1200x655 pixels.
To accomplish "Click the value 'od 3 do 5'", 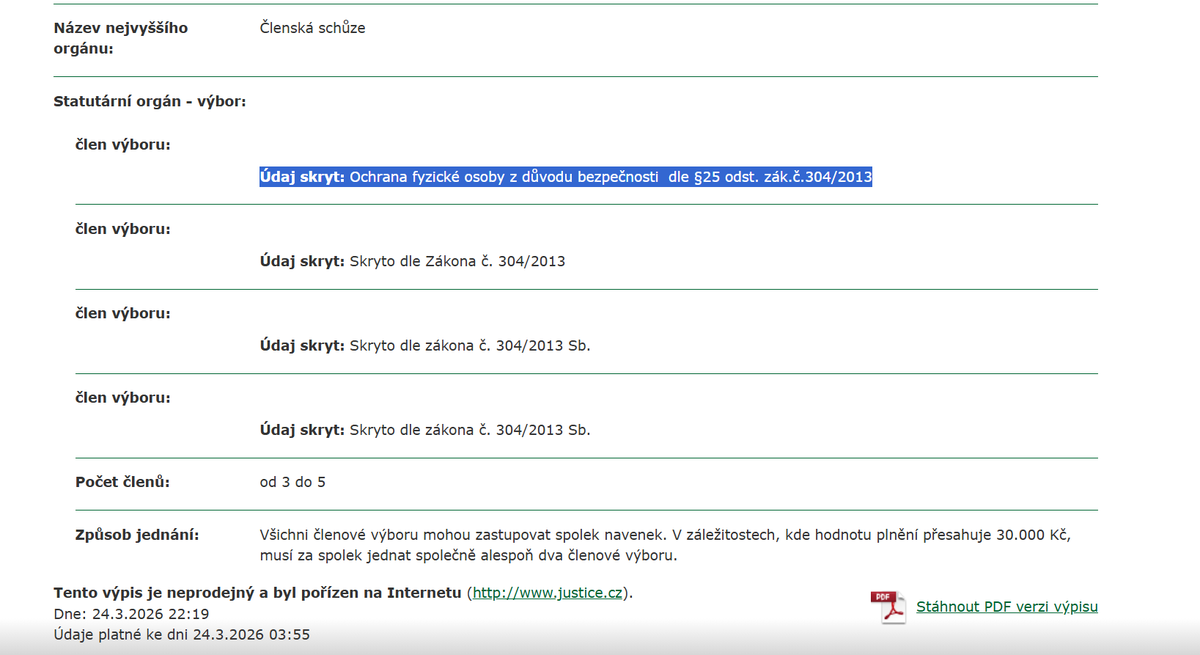I will point(293,482).
